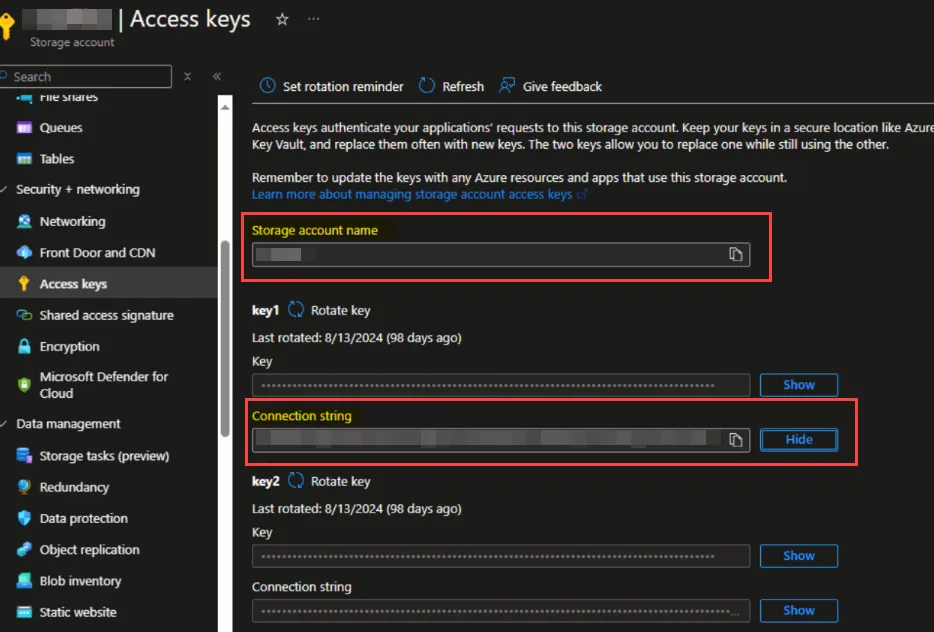Clear the sidebar search with the X icon
The height and width of the screenshot is (632, 934).
click(188, 76)
